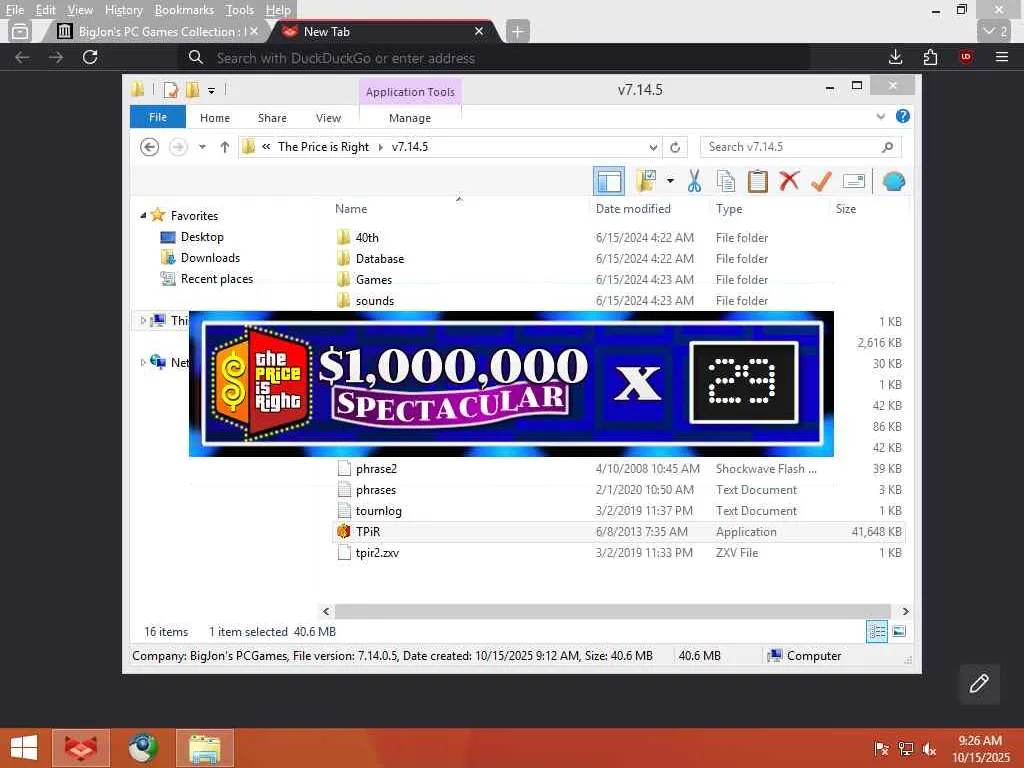Go up one folder level arrow
1024x768 pixels.
coord(225,147)
